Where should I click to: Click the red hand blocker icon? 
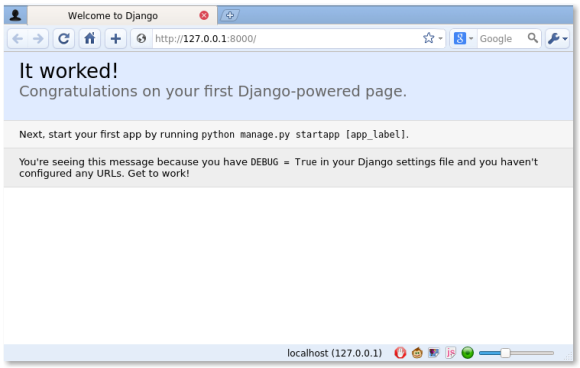tap(400, 352)
